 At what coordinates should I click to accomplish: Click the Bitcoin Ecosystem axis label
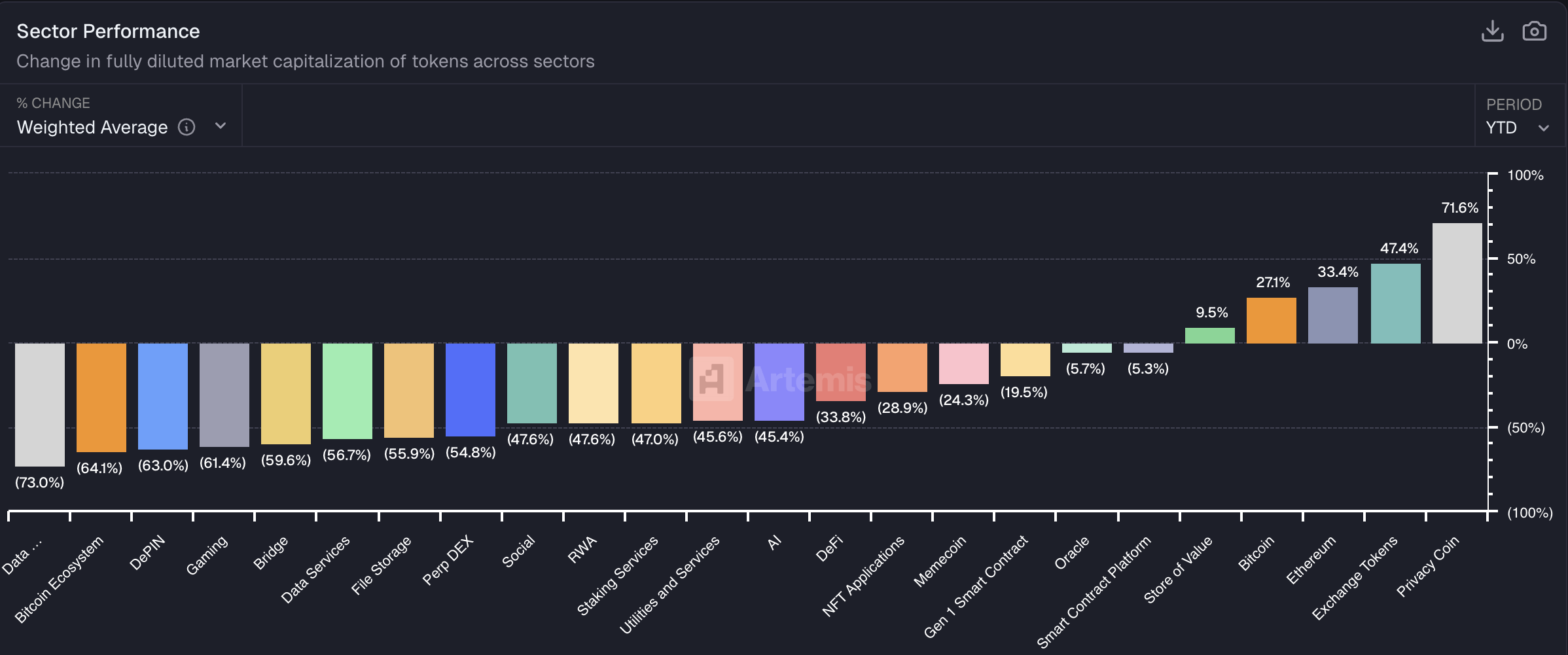point(59,580)
